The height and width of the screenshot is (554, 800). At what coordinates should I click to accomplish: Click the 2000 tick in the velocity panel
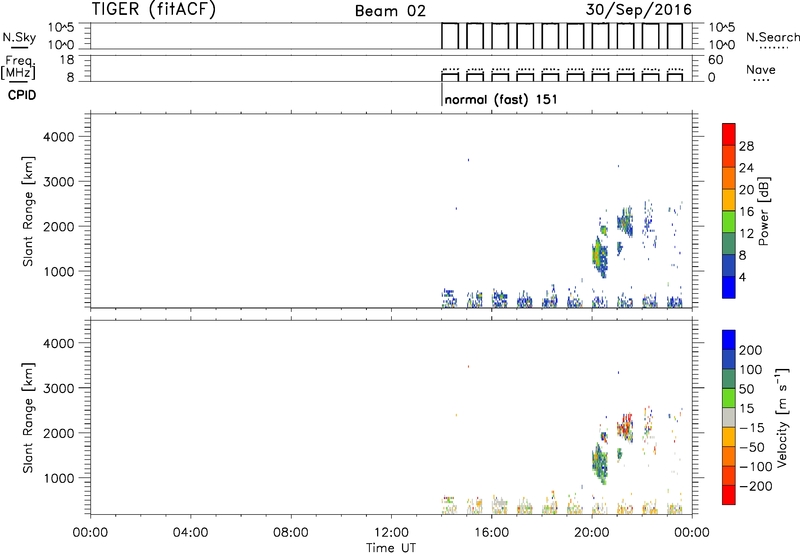[x=59, y=433]
